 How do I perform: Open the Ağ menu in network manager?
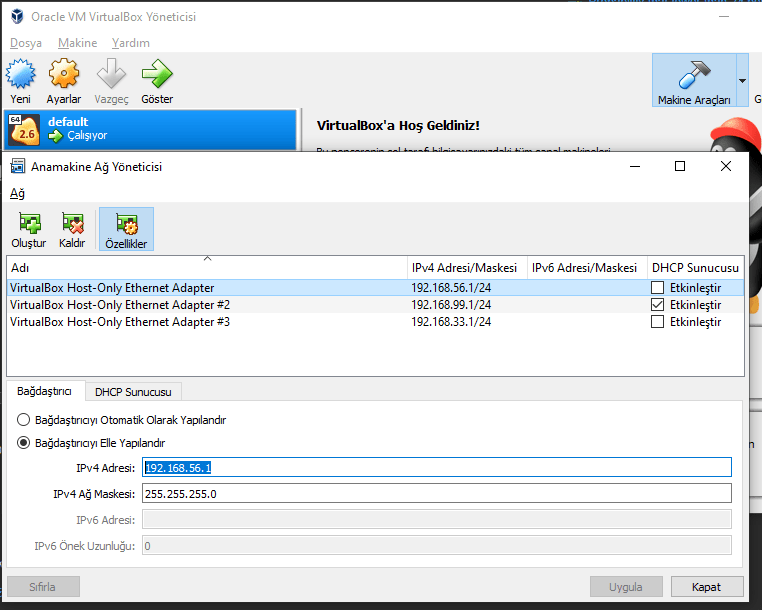[17, 193]
